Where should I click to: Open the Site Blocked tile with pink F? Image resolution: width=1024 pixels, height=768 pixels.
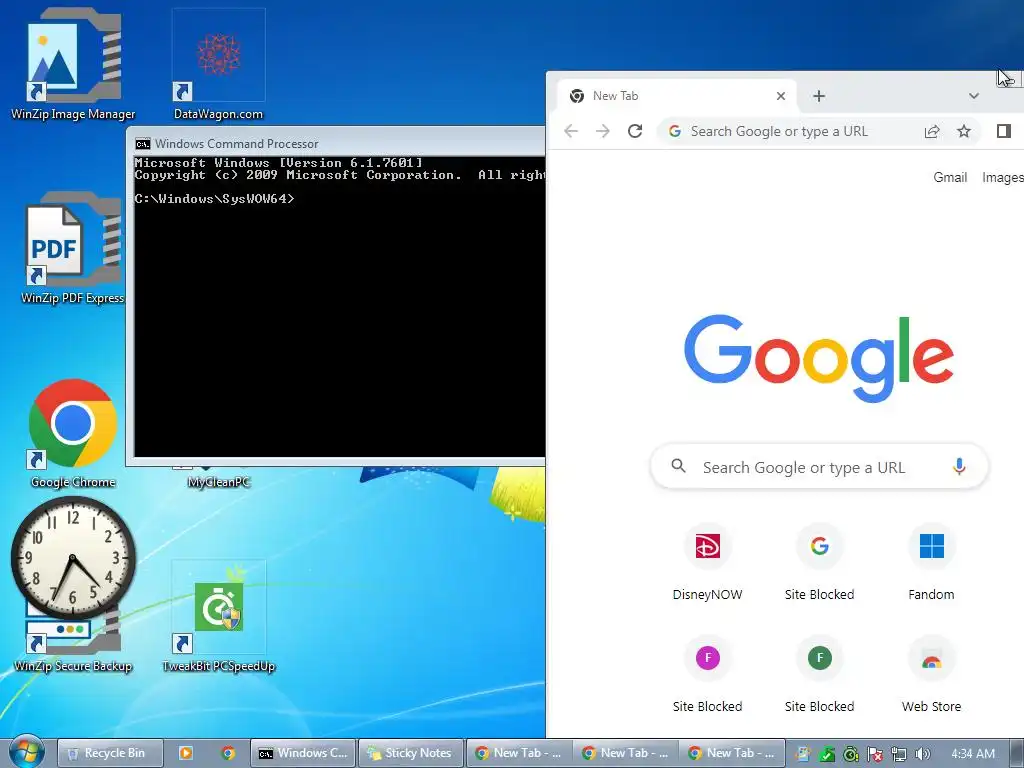pyautogui.click(x=707, y=675)
